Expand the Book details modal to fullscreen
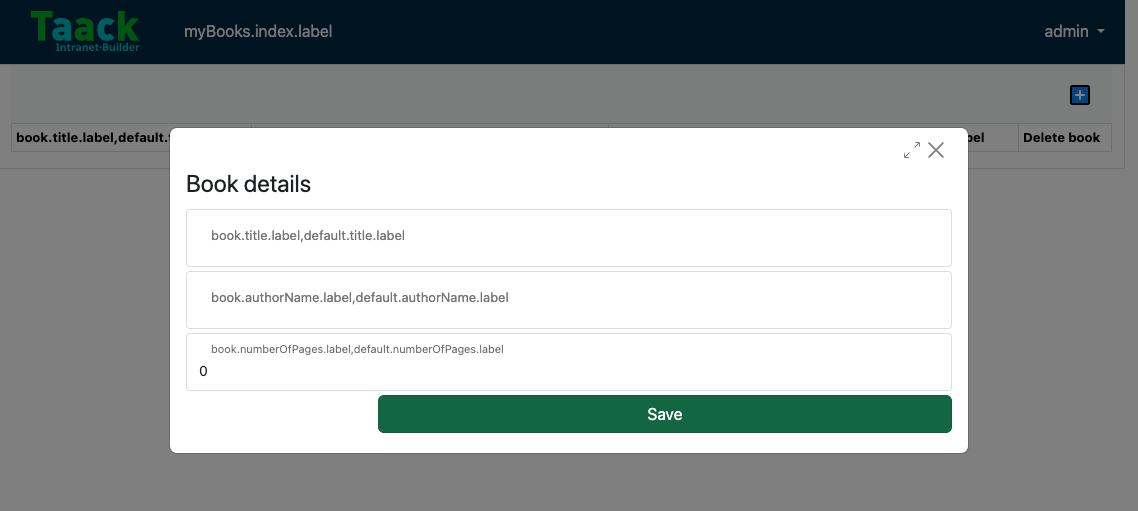This screenshot has width=1138, height=511. point(912,150)
